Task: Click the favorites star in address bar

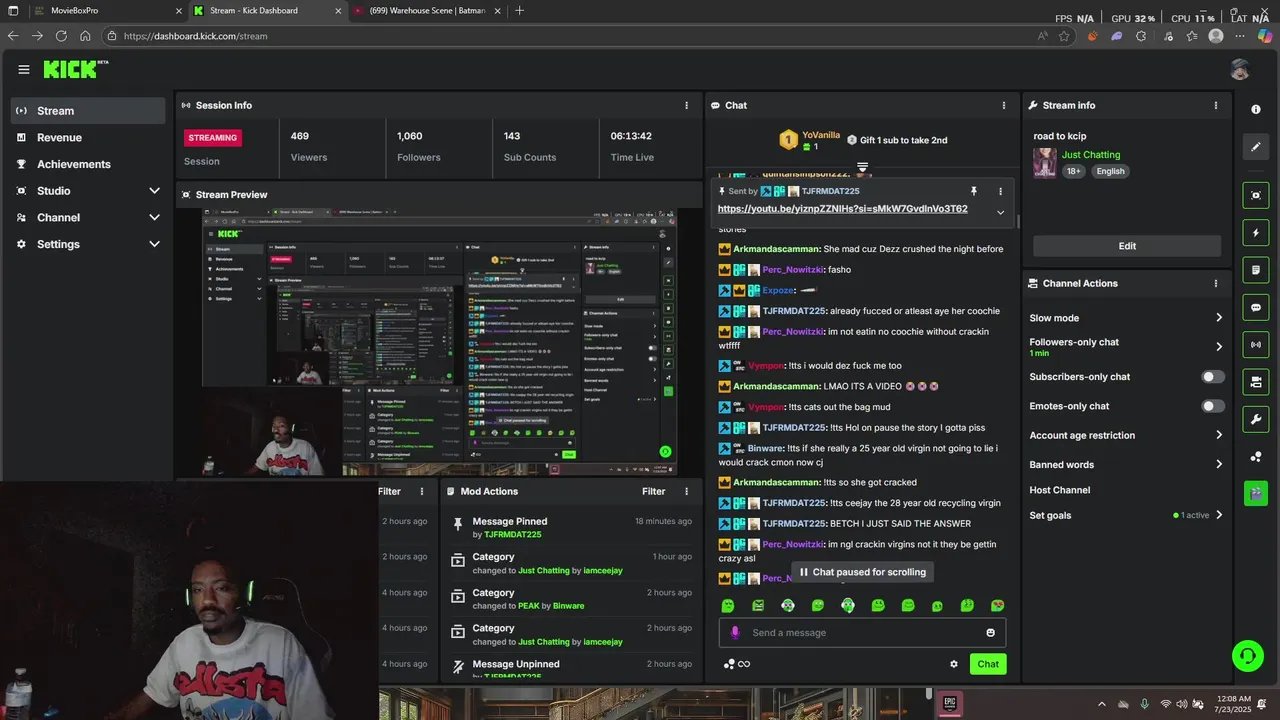Action: tap(1064, 36)
